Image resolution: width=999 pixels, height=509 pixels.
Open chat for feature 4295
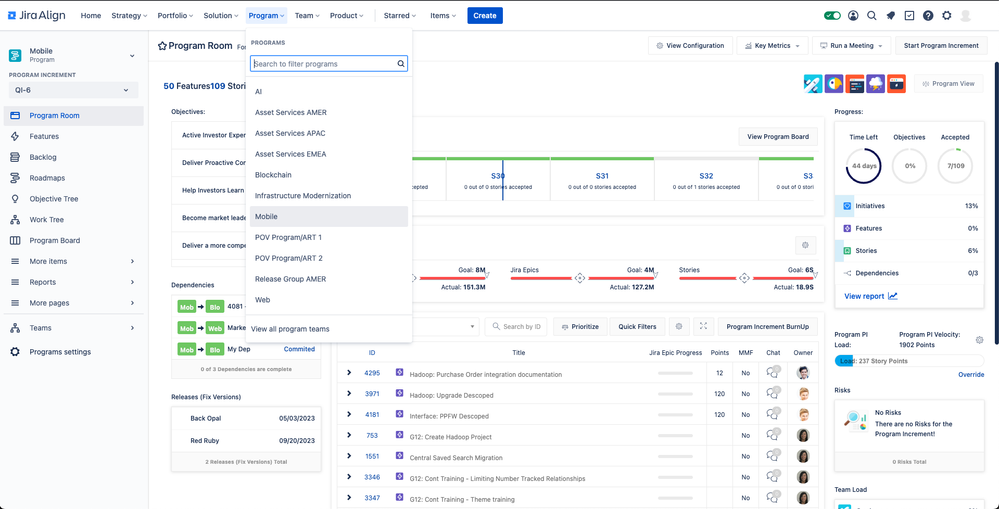[x=773, y=373]
